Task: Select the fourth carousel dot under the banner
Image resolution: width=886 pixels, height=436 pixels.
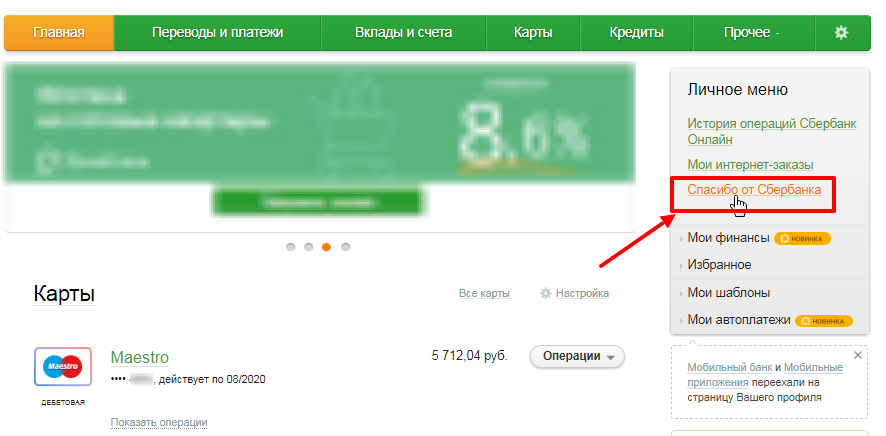Action: point(345,247)
